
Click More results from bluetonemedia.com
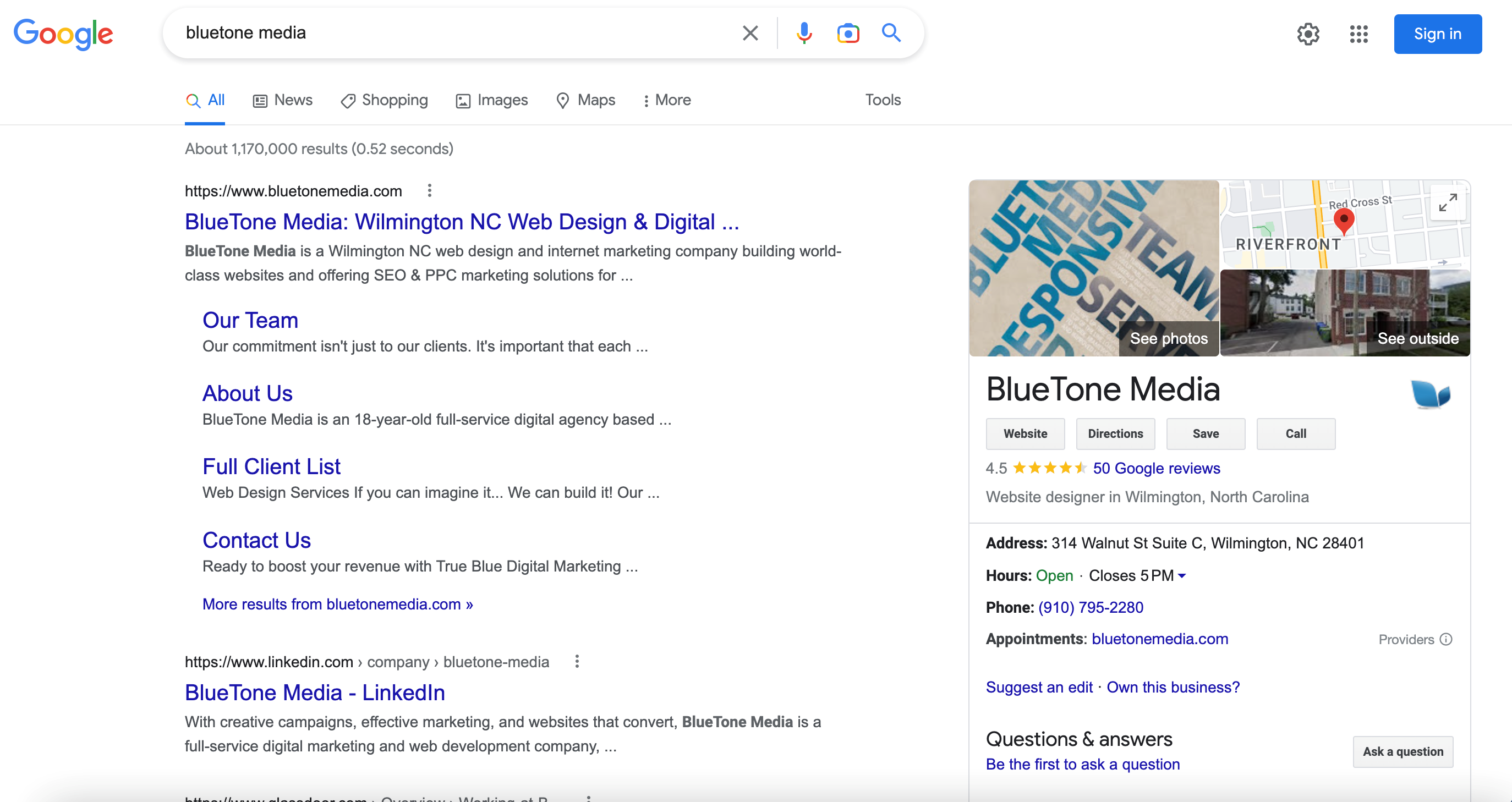coord(337,605)
